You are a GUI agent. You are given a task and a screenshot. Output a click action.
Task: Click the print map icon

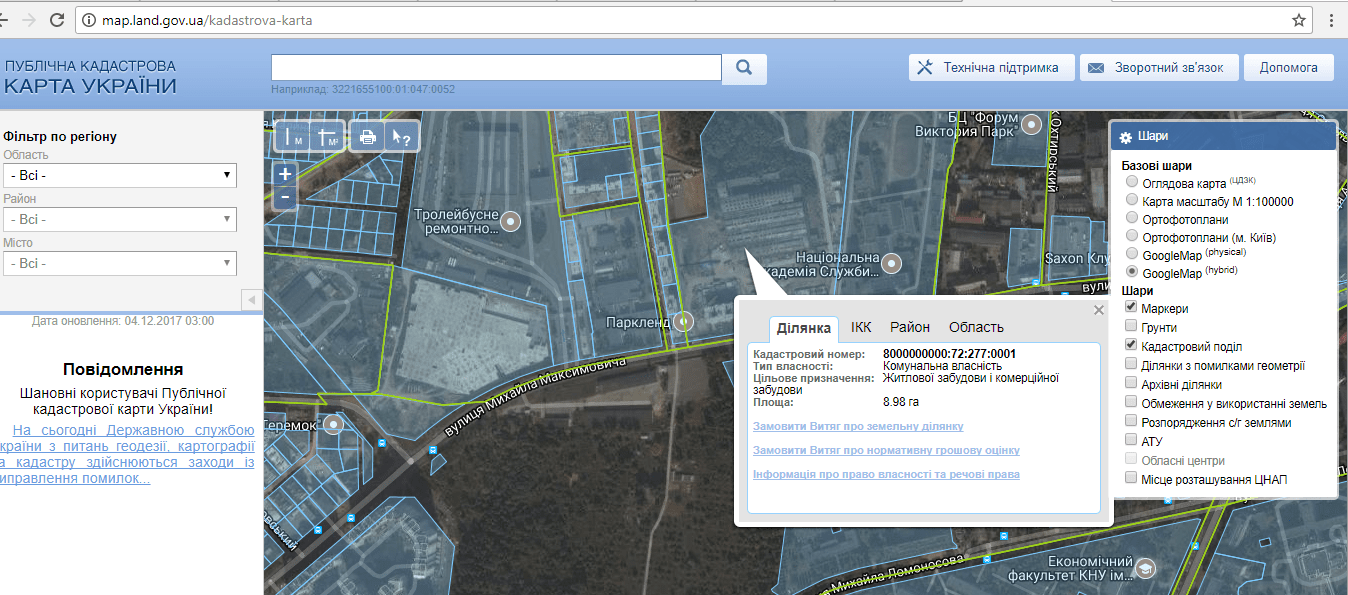pos(367,137)
